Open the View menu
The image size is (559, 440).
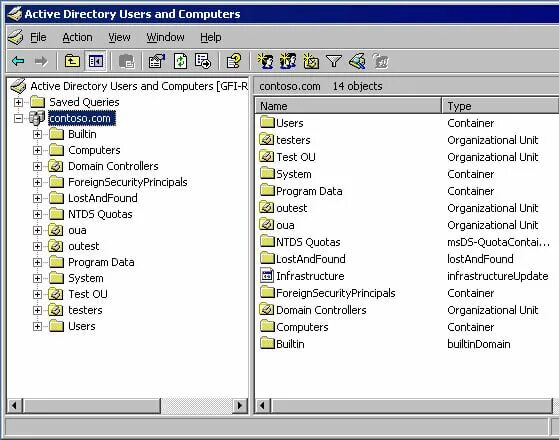tap(119, 37)
